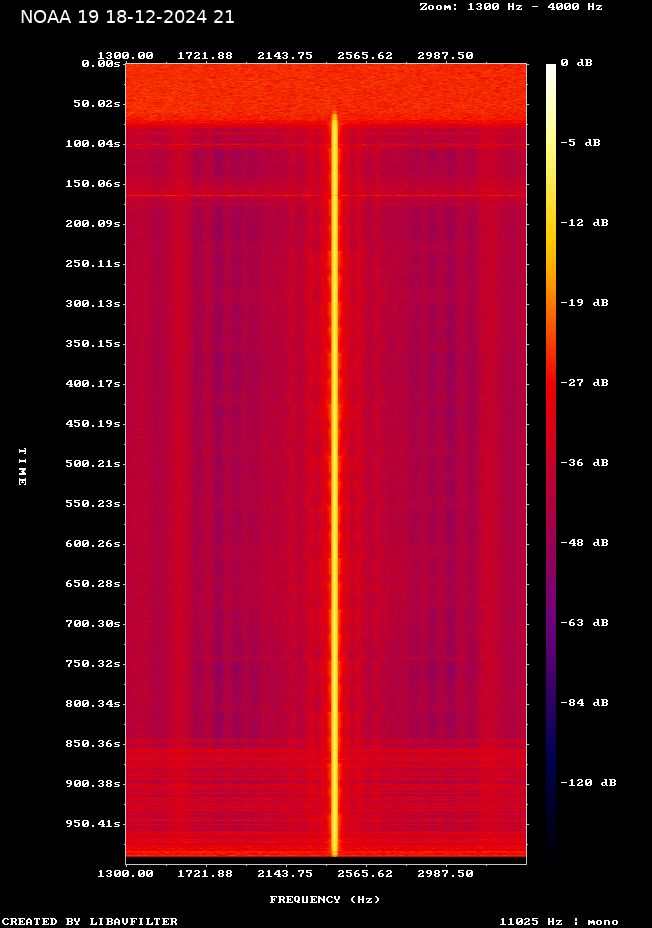Click the white top of the dB color bar
This screenshot has height=928, width=652.
[x=550, y=68]
